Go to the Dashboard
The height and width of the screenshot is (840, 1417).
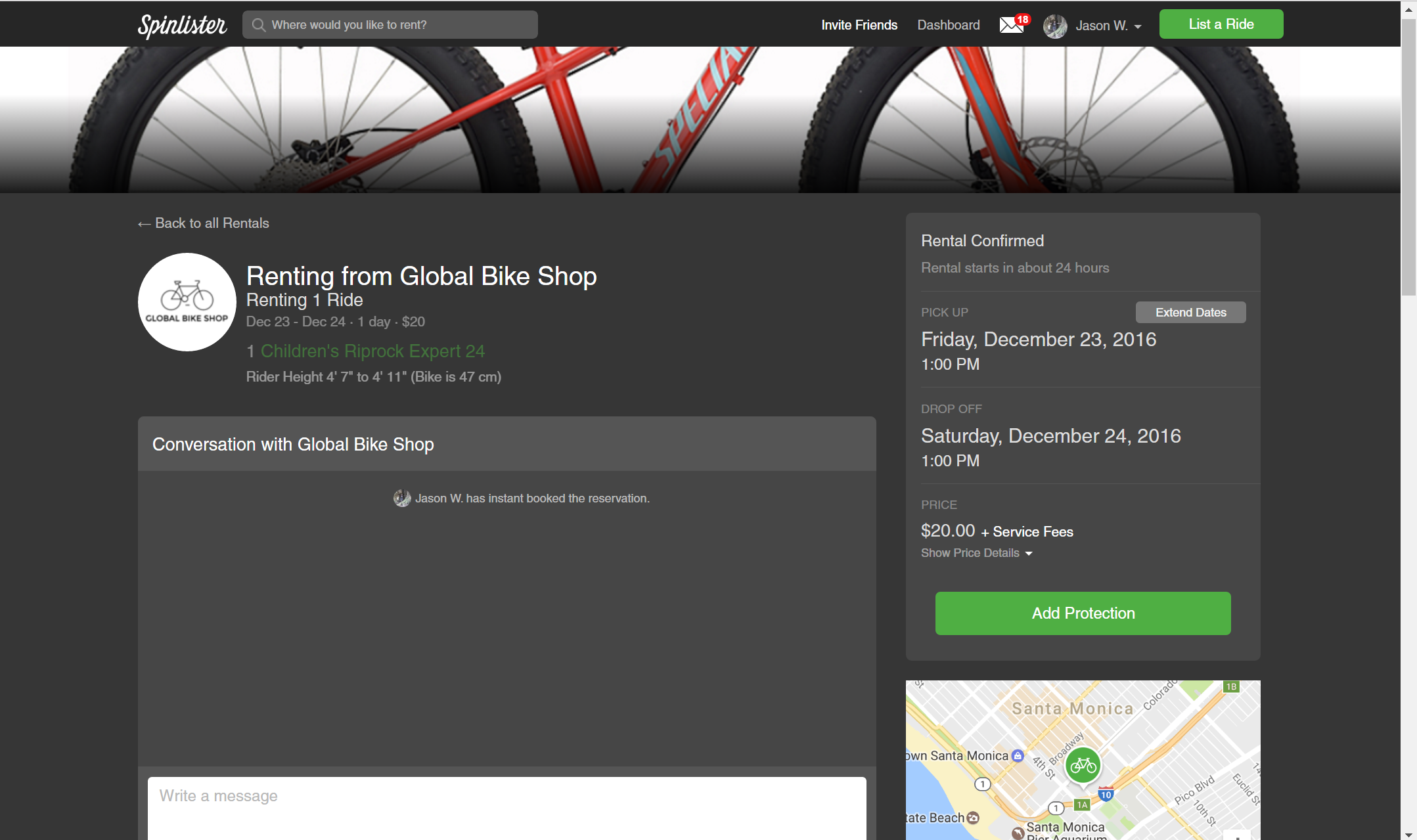click(x=949, y=25)
